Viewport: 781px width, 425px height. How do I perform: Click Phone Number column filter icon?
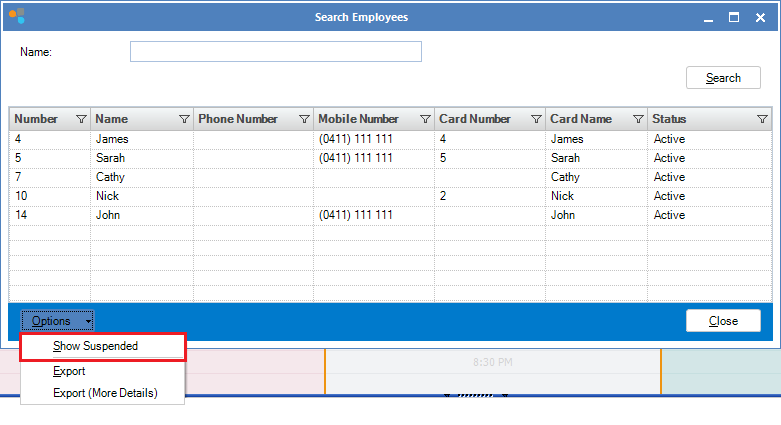304,119
